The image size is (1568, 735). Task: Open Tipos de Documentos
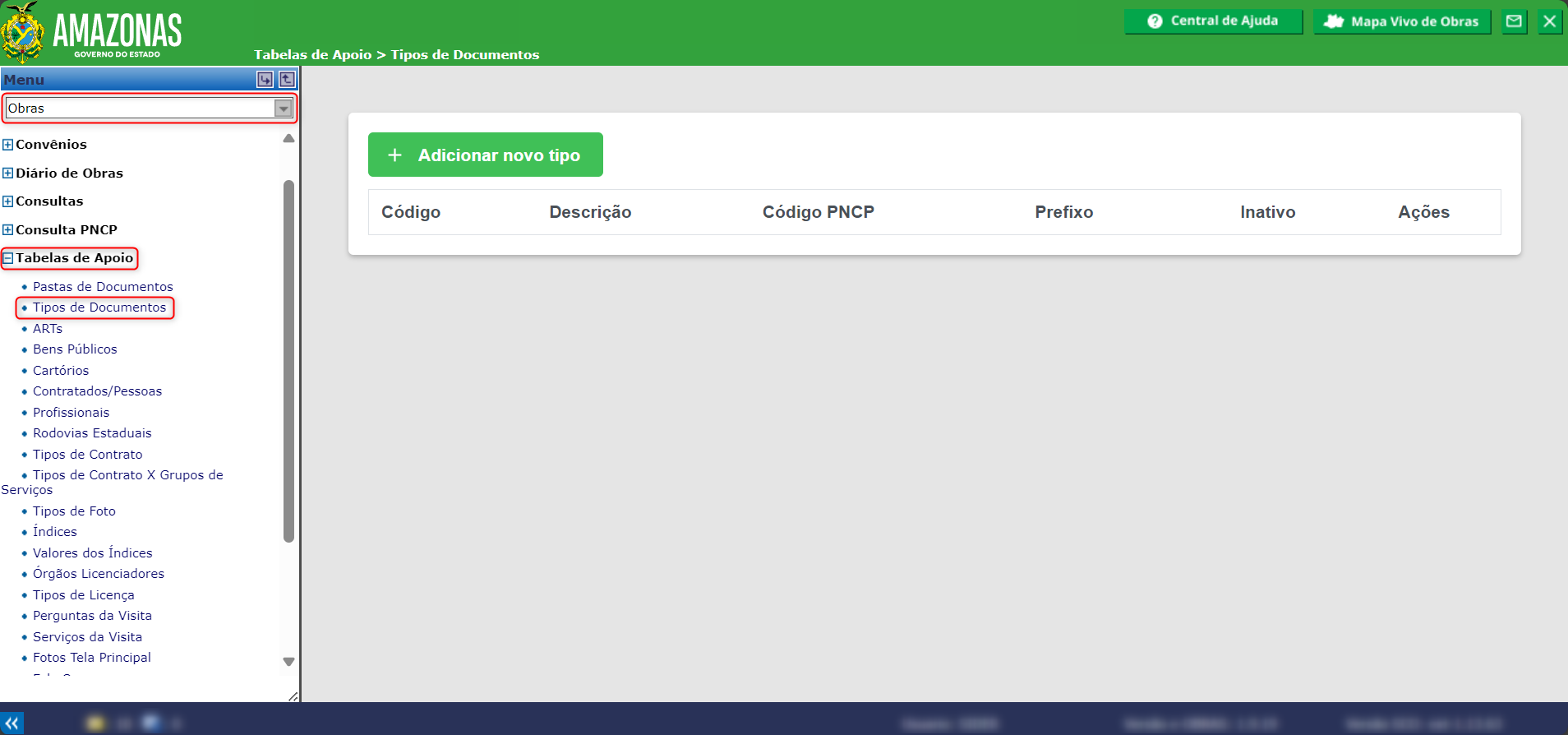pyautogui.click(x=99, y=307)
